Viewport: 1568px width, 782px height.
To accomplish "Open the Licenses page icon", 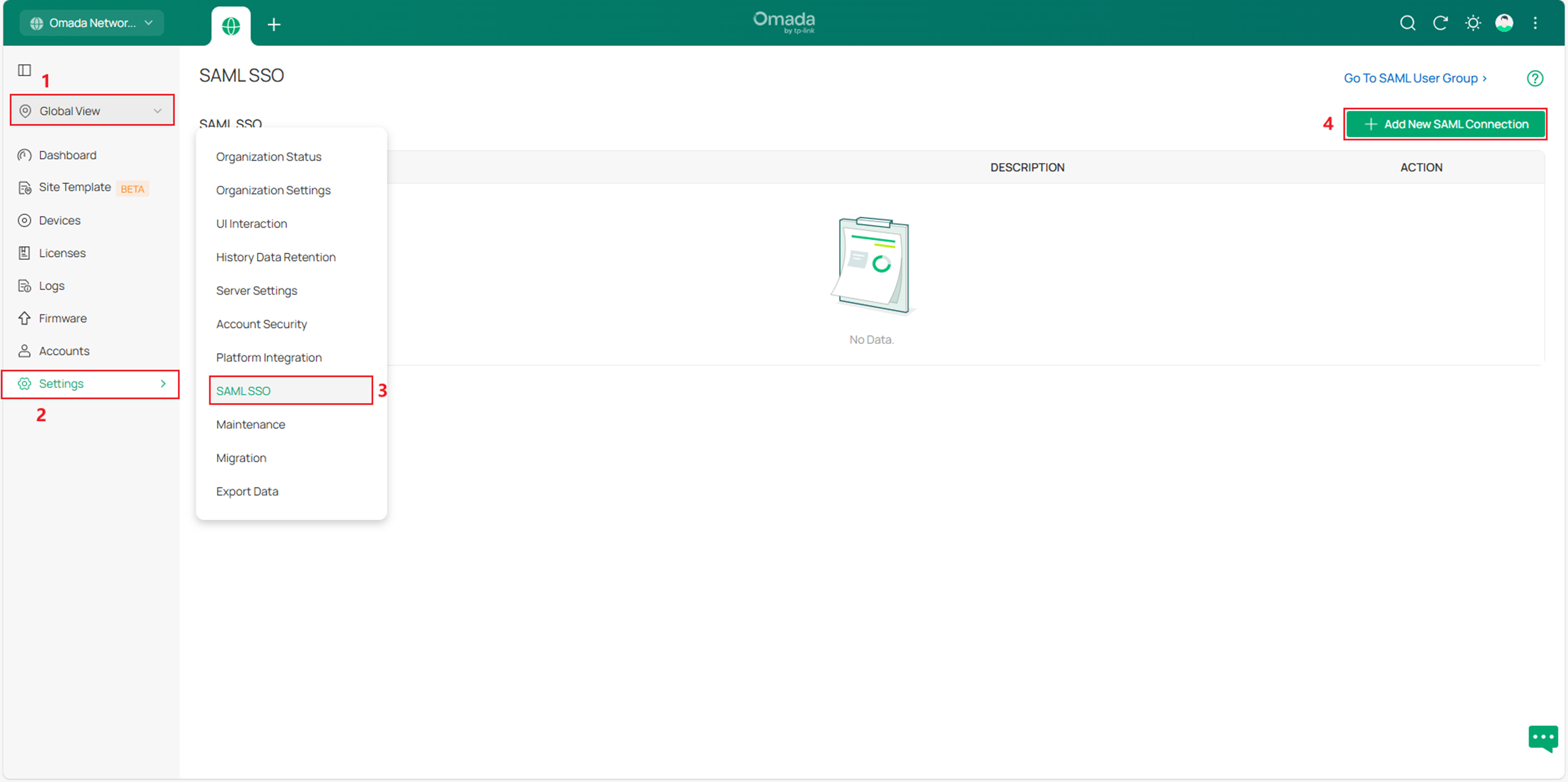I will pyautogui.click(x=25, y=252).
